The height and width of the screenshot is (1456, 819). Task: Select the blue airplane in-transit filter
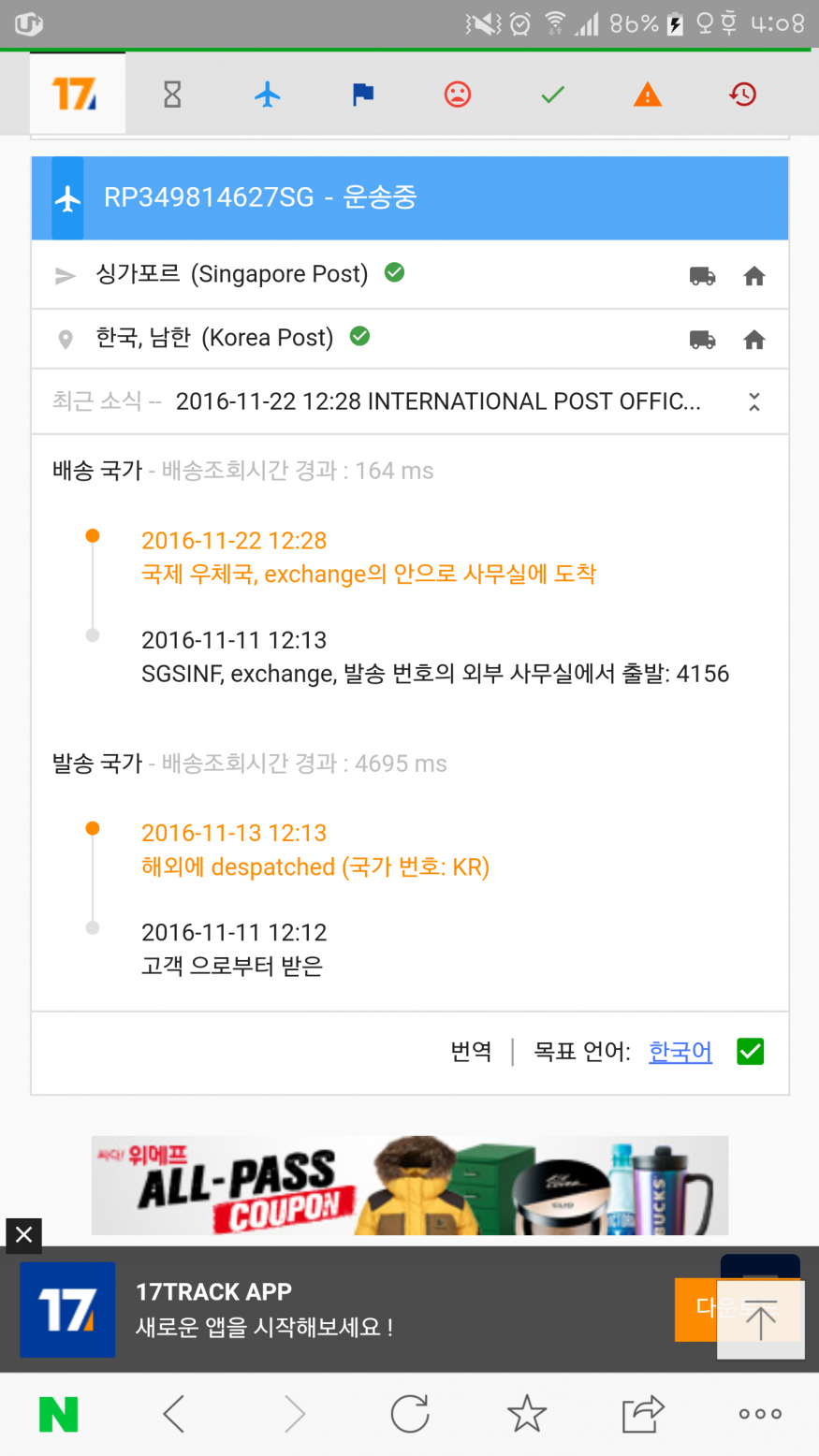pos(268,95)
